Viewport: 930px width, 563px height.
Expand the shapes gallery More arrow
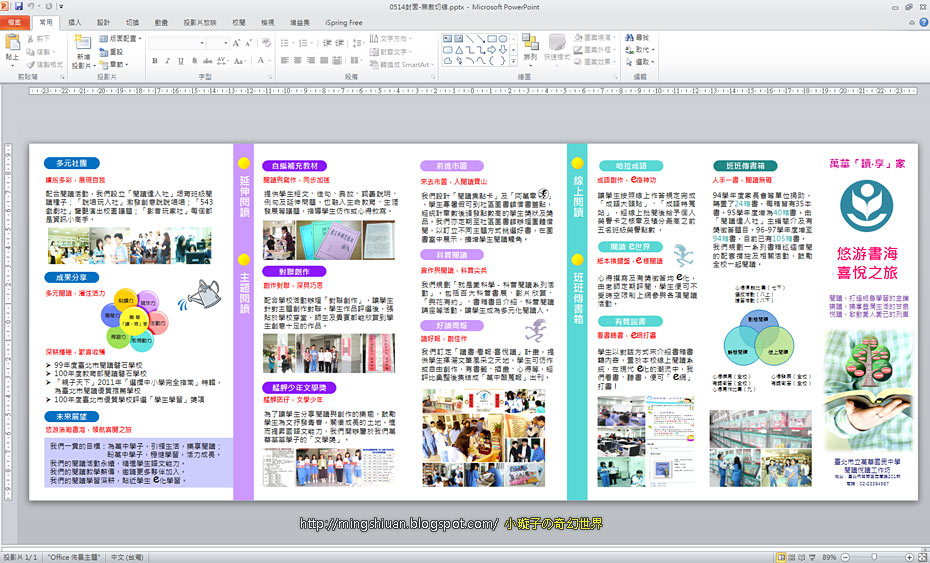(x=514, y=61)
